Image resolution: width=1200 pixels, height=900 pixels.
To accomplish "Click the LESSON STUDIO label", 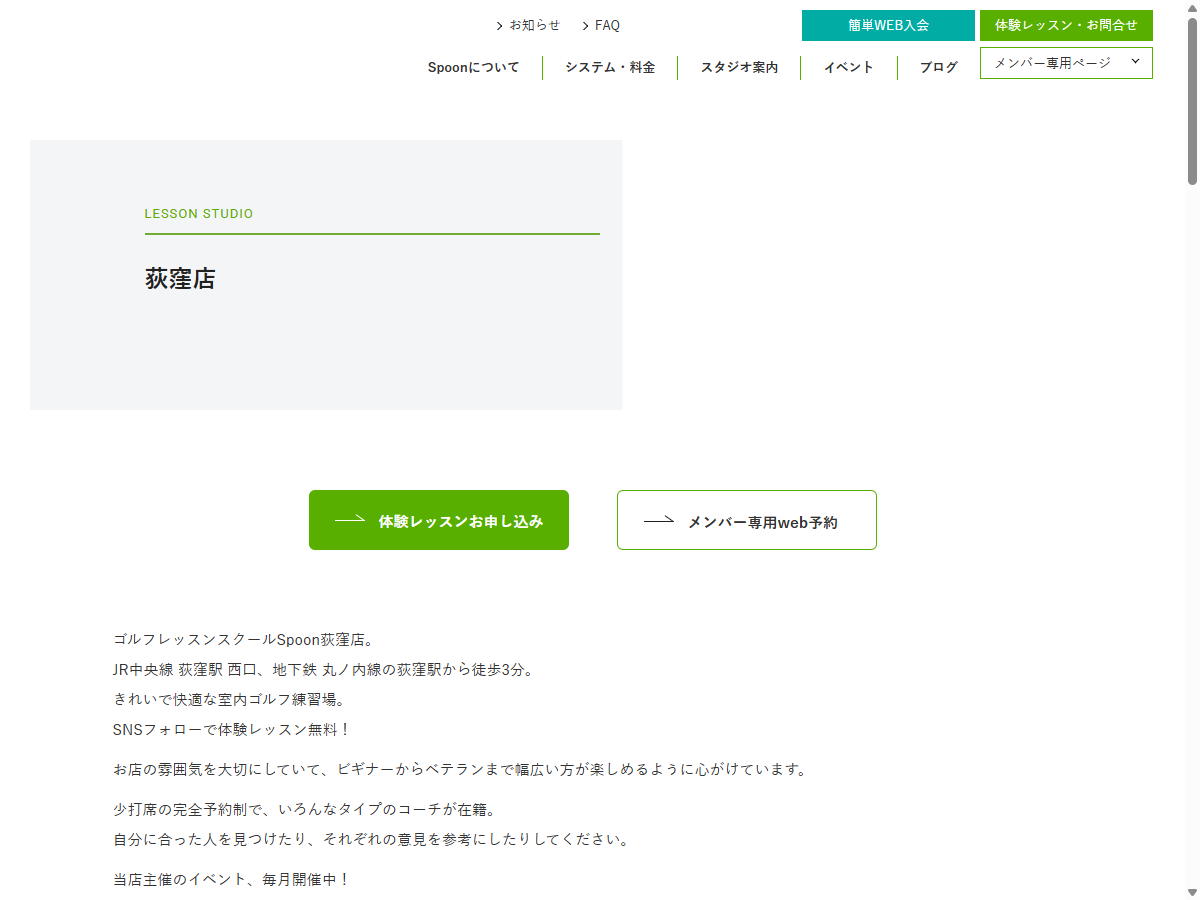I will [199, 214].
